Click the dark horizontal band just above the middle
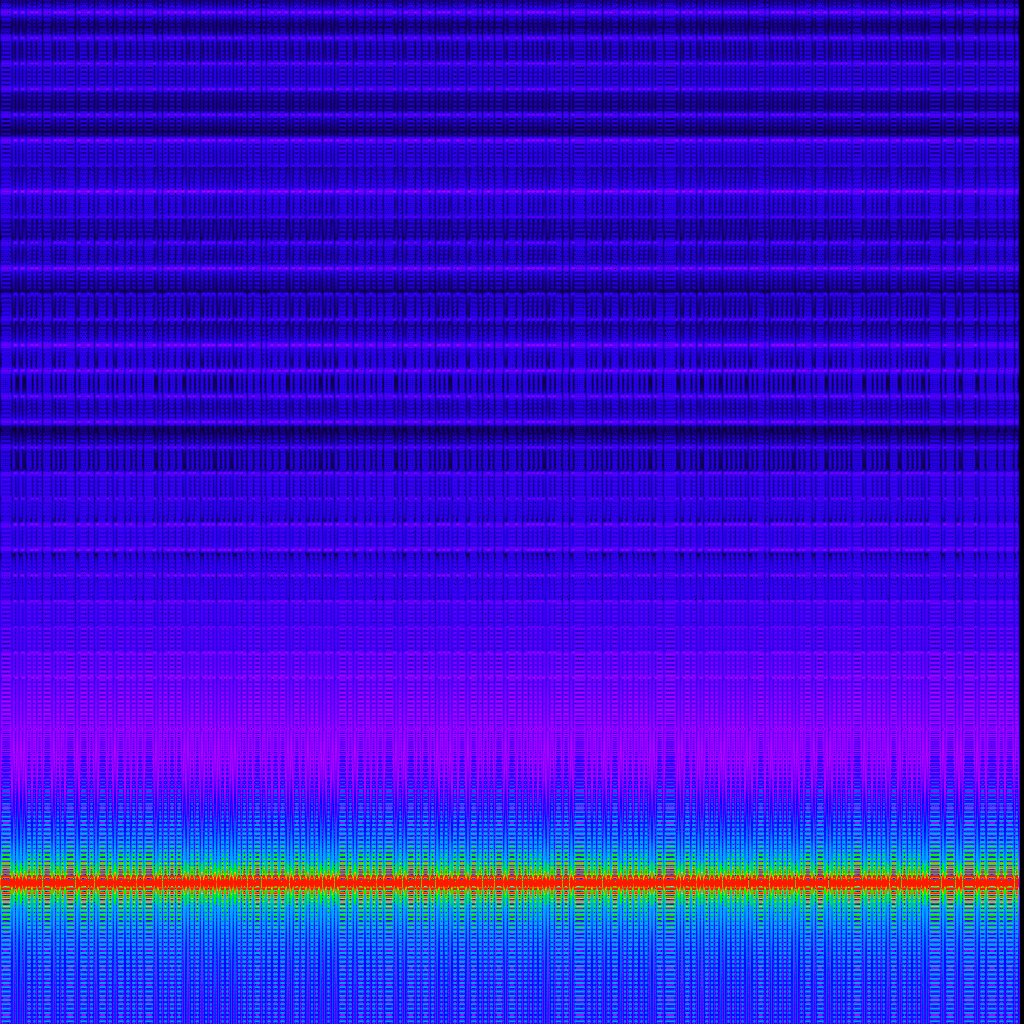The image size is (1024, 1024). click(x=512, y=432)
